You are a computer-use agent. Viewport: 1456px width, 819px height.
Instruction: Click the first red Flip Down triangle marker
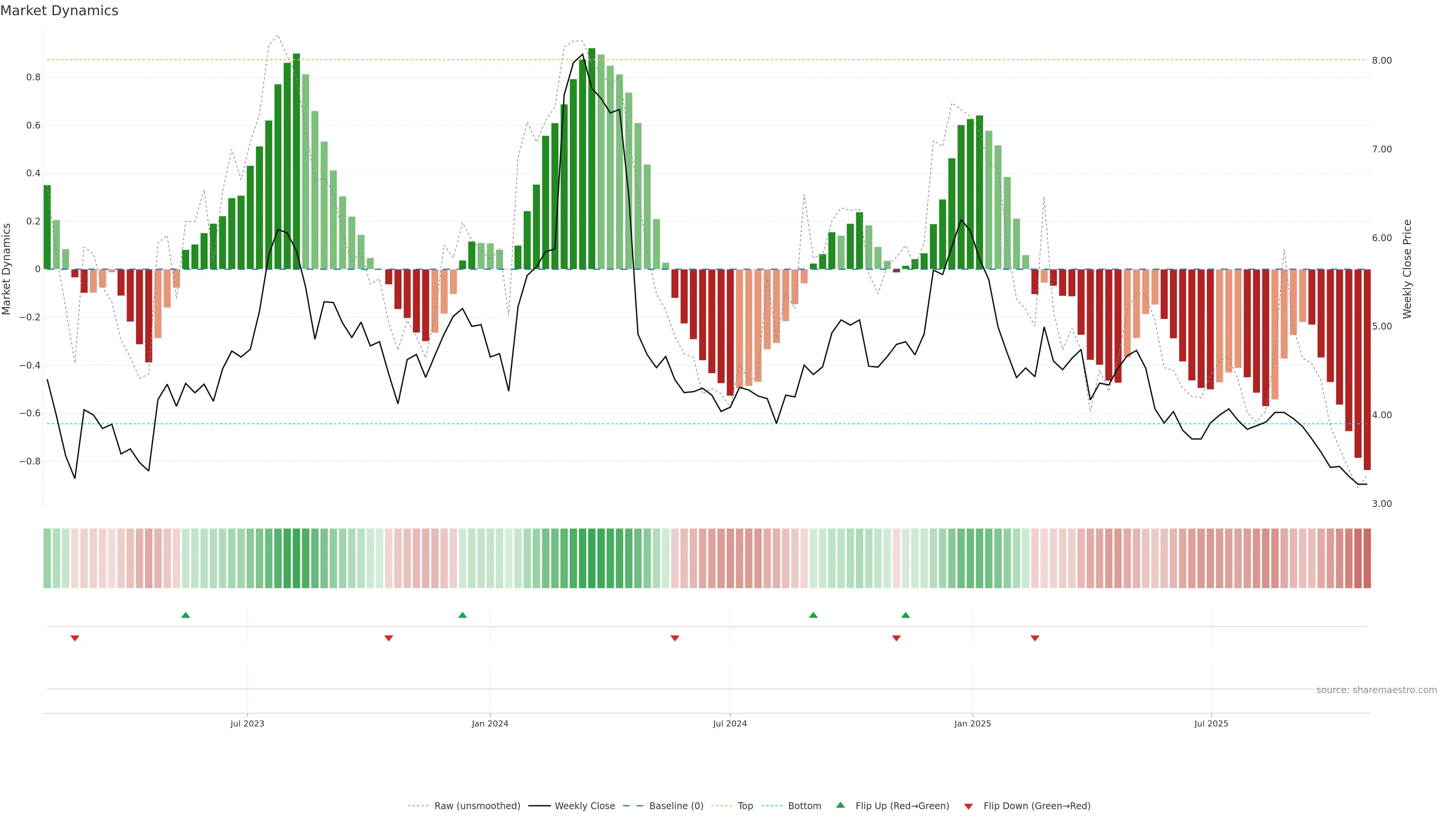pyautogui.click(x=75, y=638)
